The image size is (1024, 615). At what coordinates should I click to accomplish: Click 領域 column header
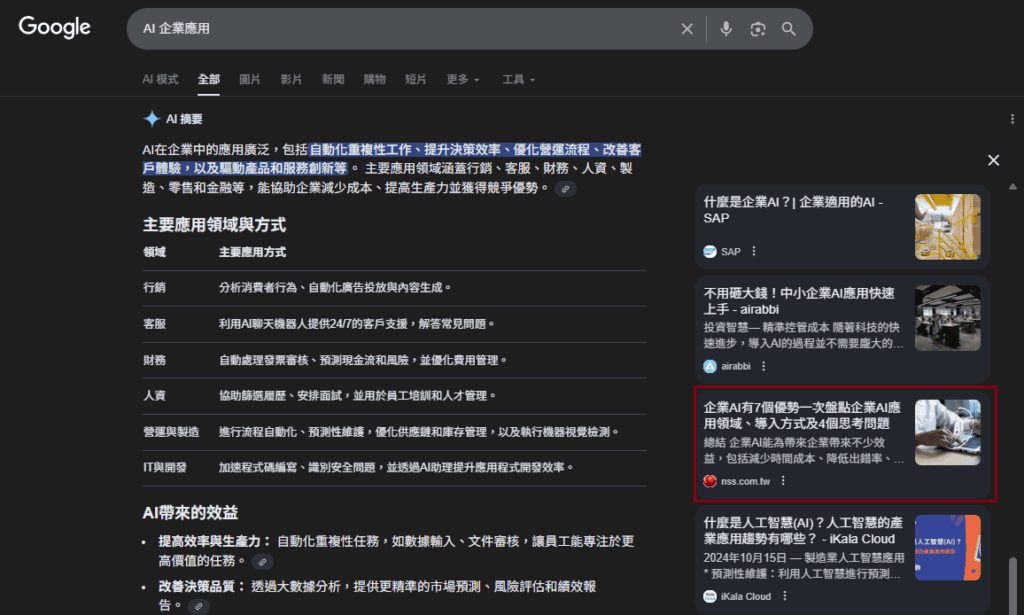[x=154, y=252]
